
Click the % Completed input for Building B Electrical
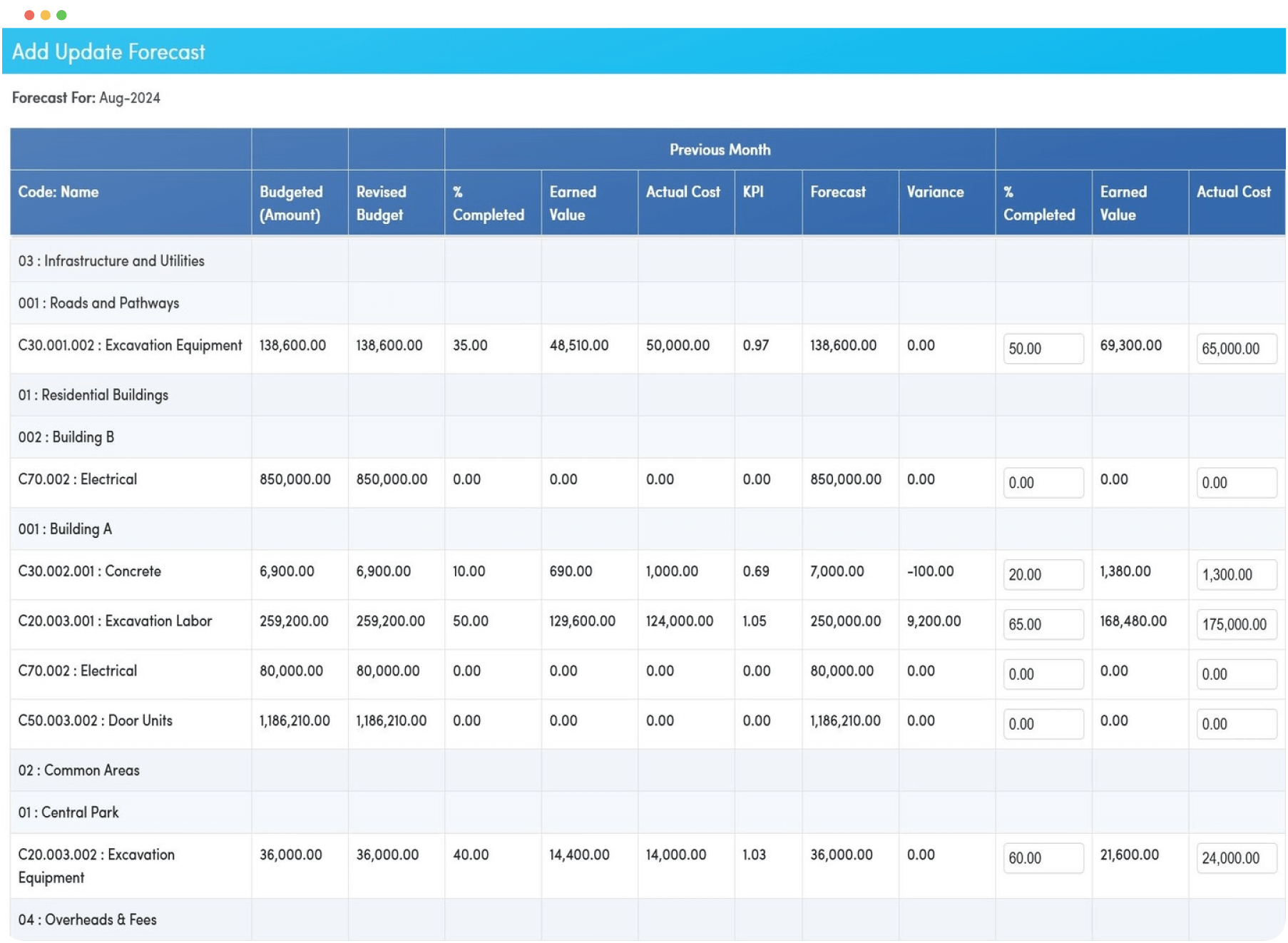[1043, 482]
